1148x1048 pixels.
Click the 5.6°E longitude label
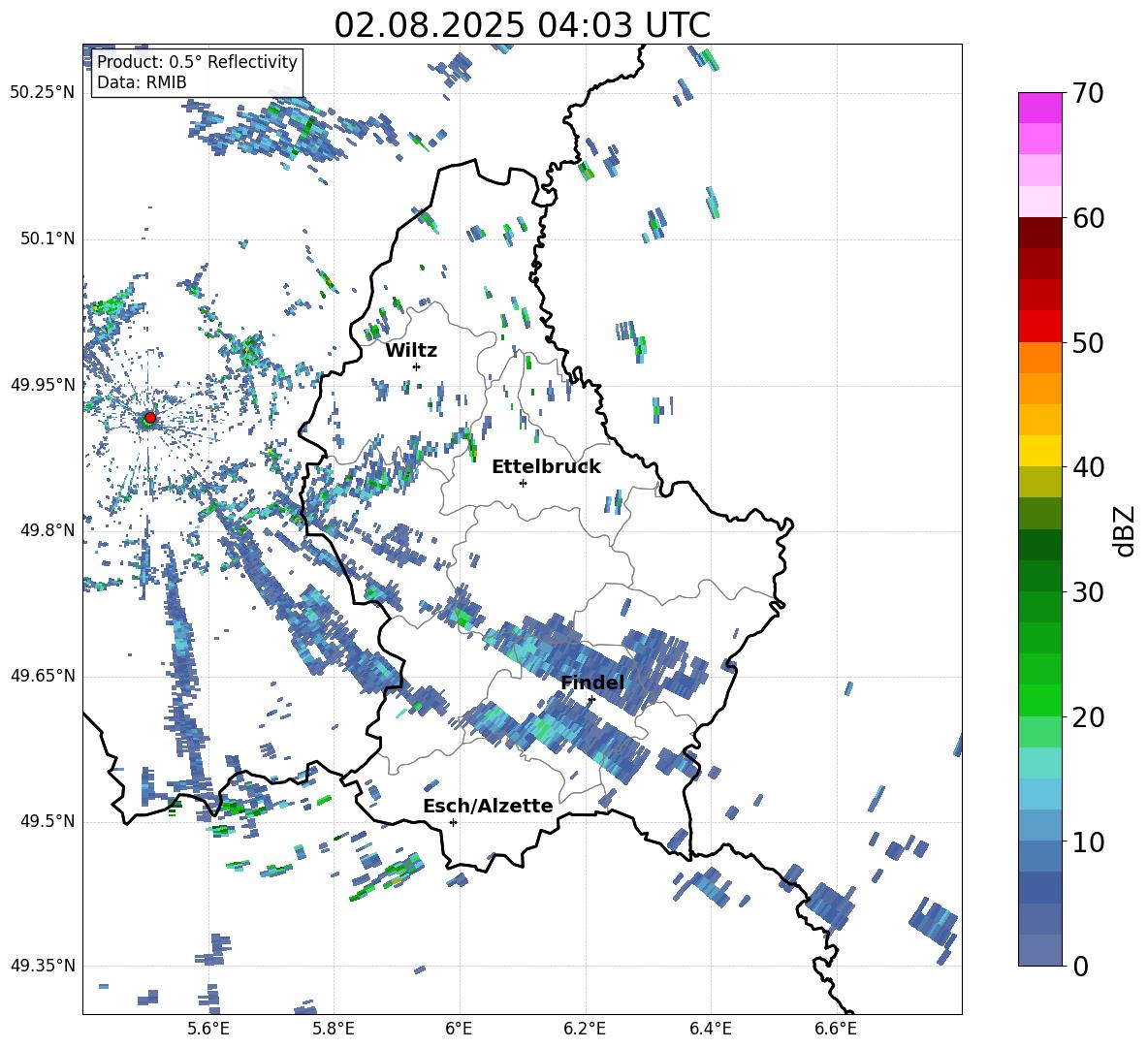(x=208, y=1029)
